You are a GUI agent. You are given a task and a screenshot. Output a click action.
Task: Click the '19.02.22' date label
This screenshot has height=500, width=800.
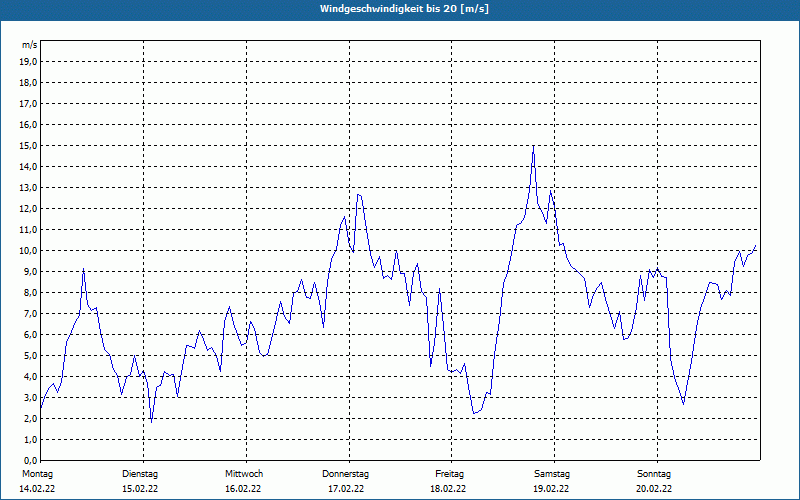551,489
